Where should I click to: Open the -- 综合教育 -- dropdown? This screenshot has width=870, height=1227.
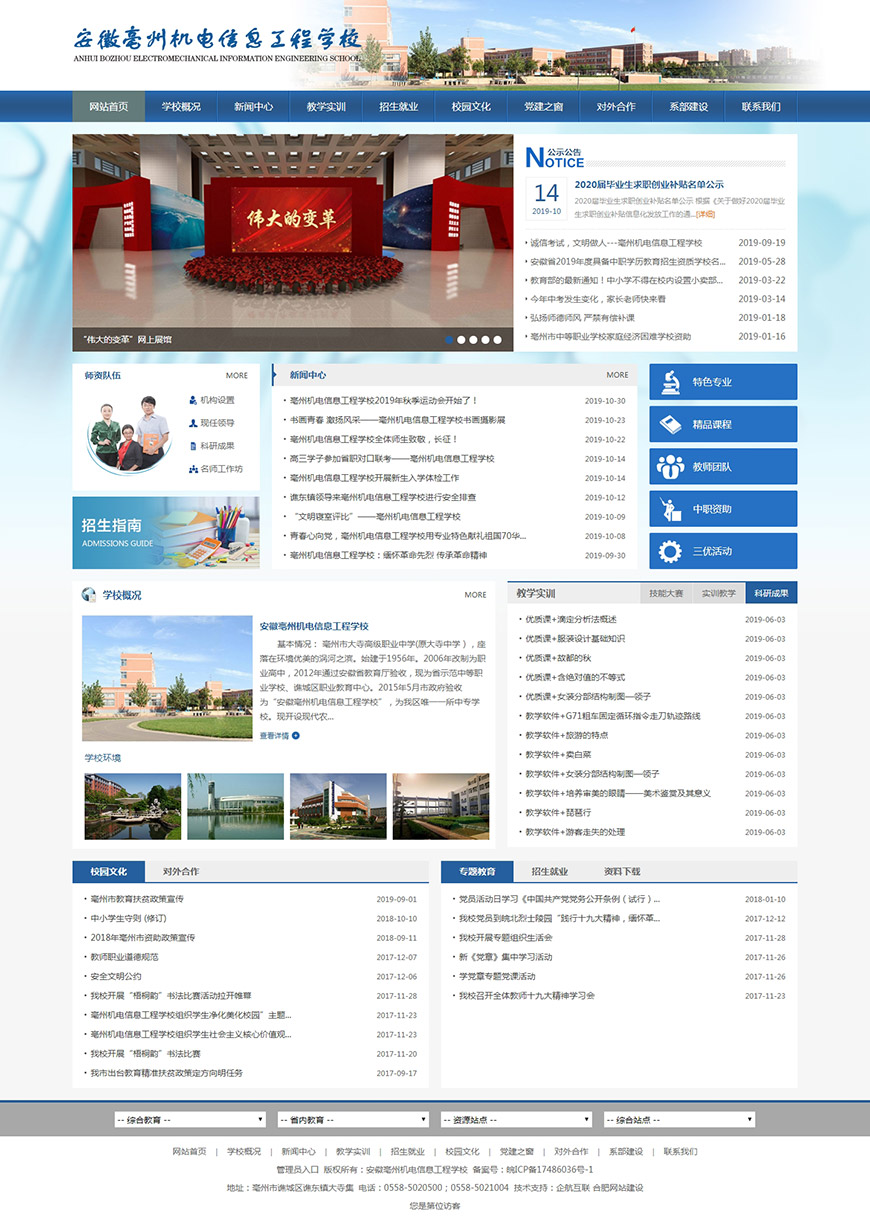[190, 1119]
